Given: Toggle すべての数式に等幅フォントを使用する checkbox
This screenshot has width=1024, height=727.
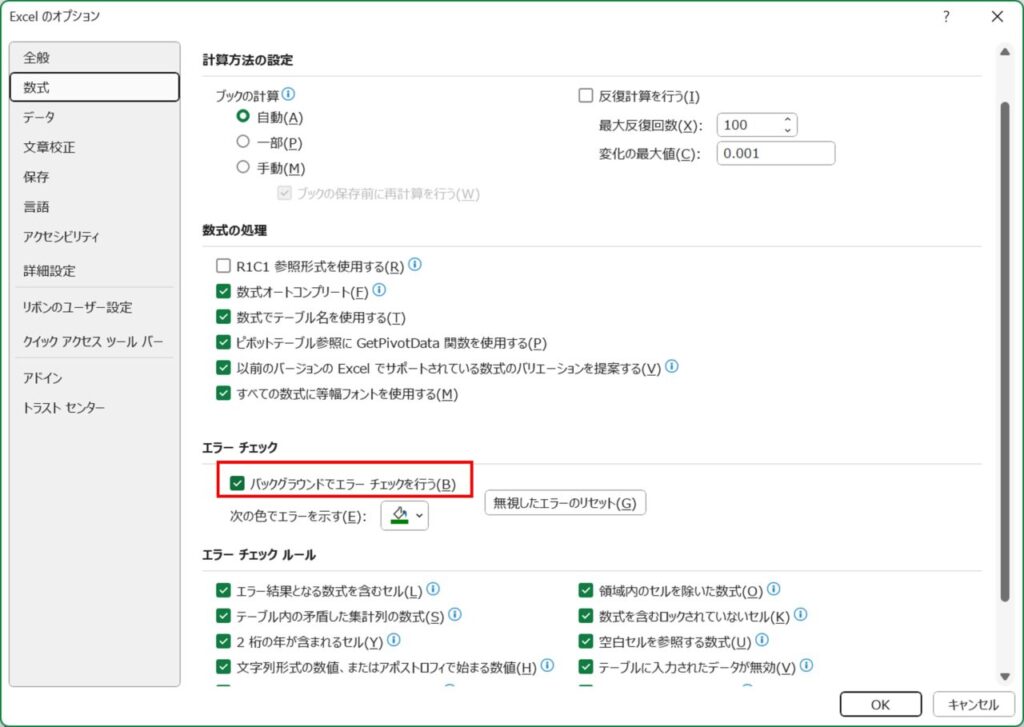Looking at the screenshot, I should click(x=223, y=393).
